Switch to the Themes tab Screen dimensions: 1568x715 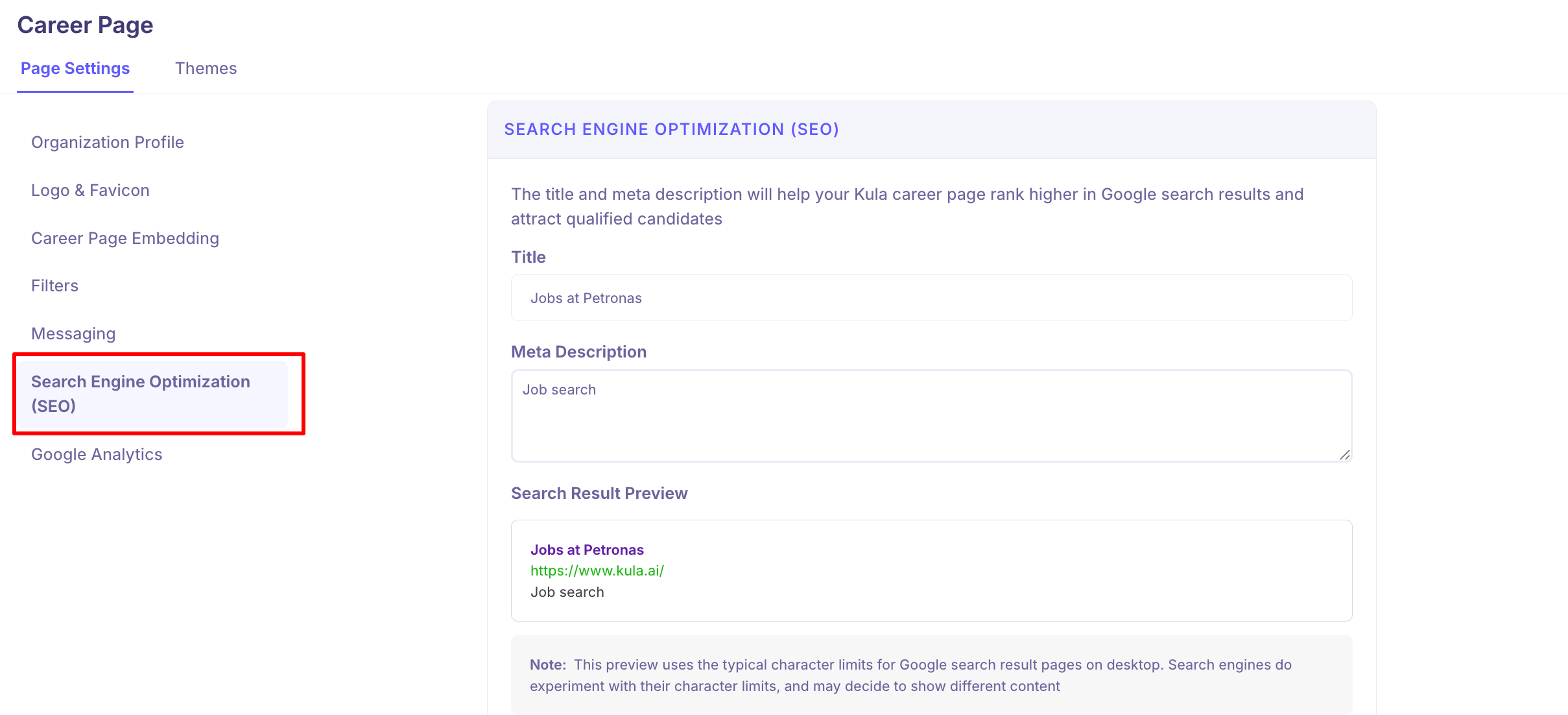(x=206, y=68)
